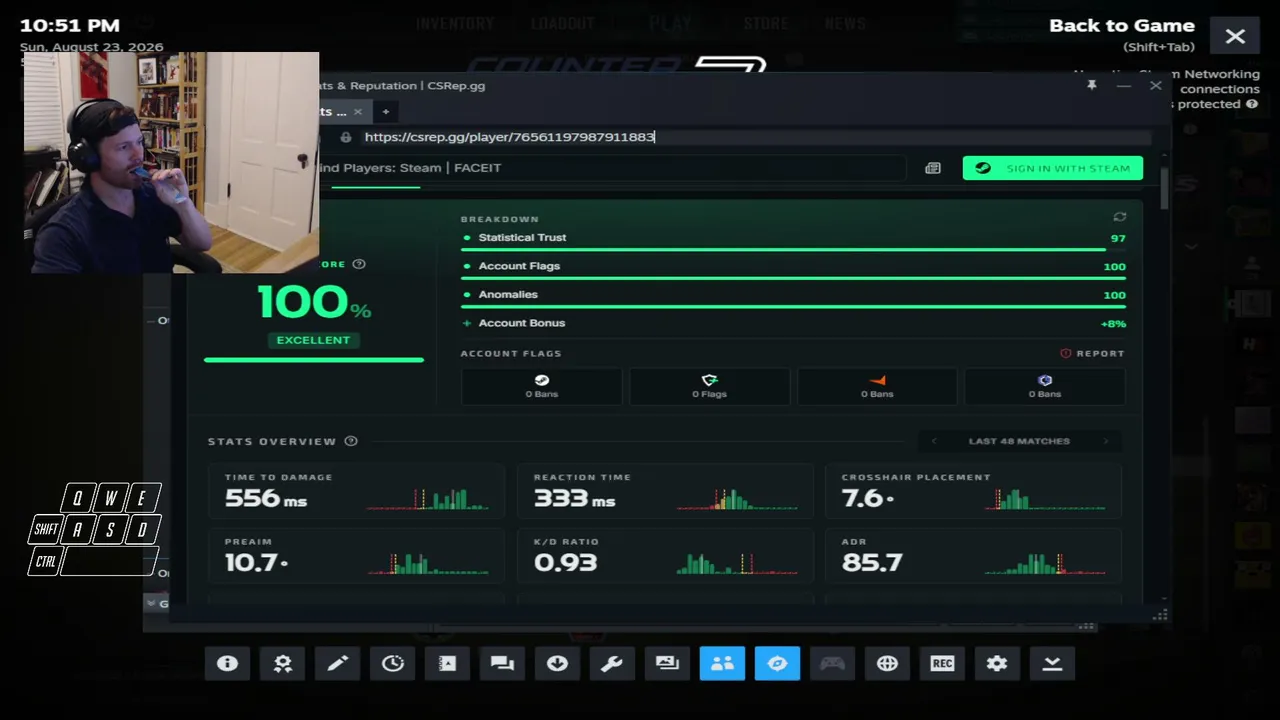
Task: Click the 10:51 PM overlay clock
Action: (70, 26)
